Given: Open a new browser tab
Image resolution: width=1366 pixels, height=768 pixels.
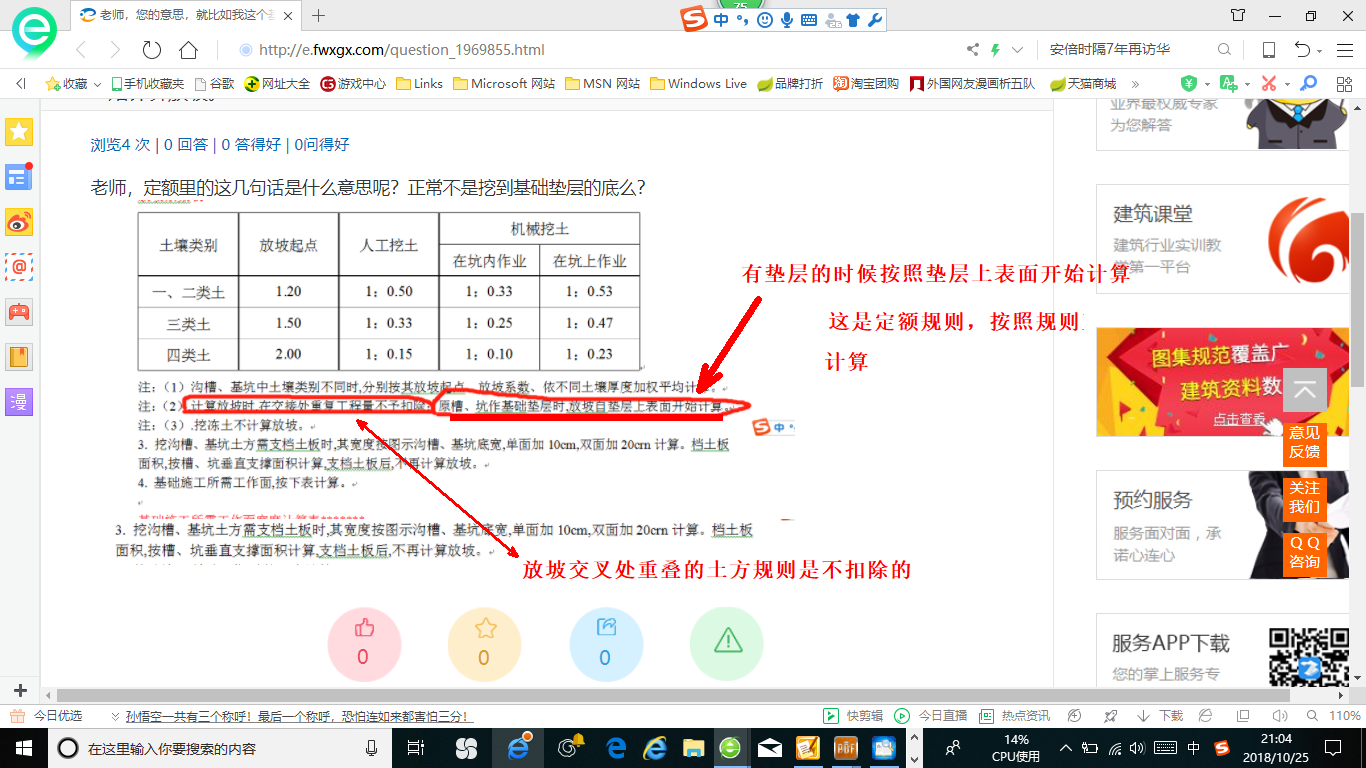Looking at the screenshot, I should 319,15.
